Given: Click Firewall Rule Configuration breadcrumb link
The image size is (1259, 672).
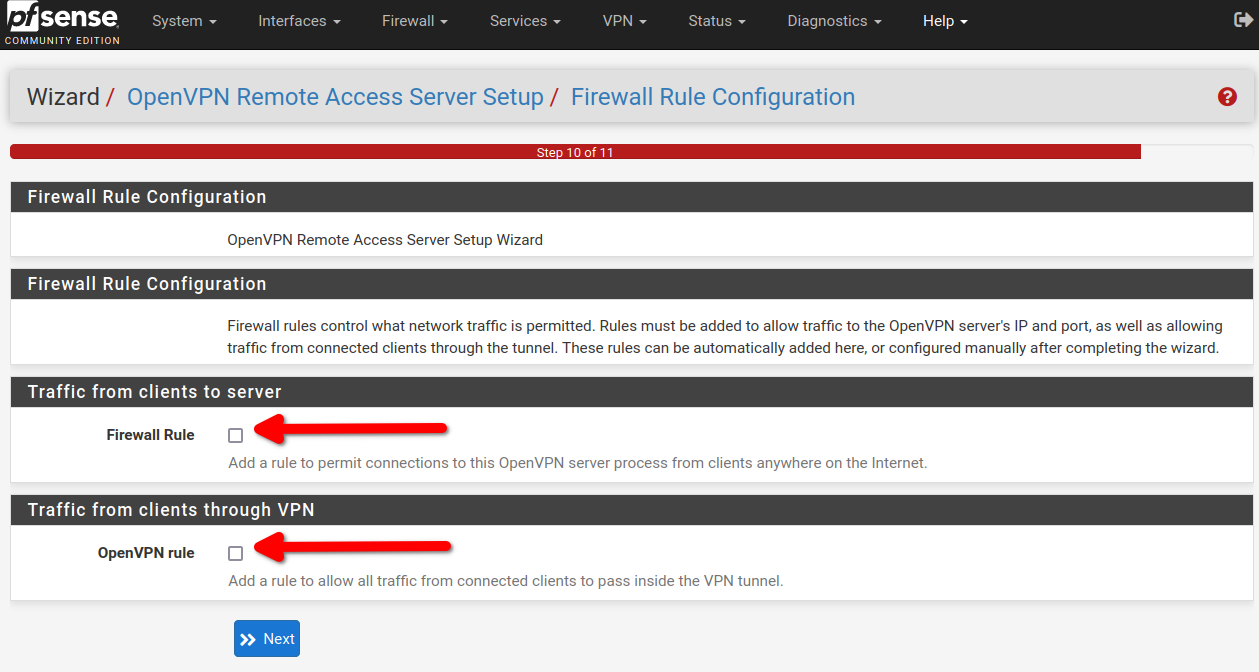Looking at the screenshot, I should (712, 97).
